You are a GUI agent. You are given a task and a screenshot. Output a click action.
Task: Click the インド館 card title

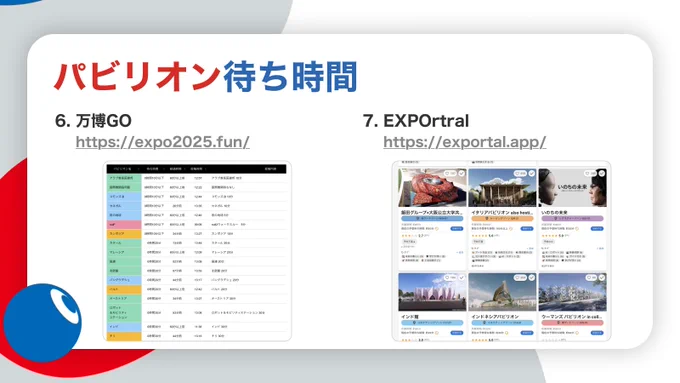(x=410, y=317)
